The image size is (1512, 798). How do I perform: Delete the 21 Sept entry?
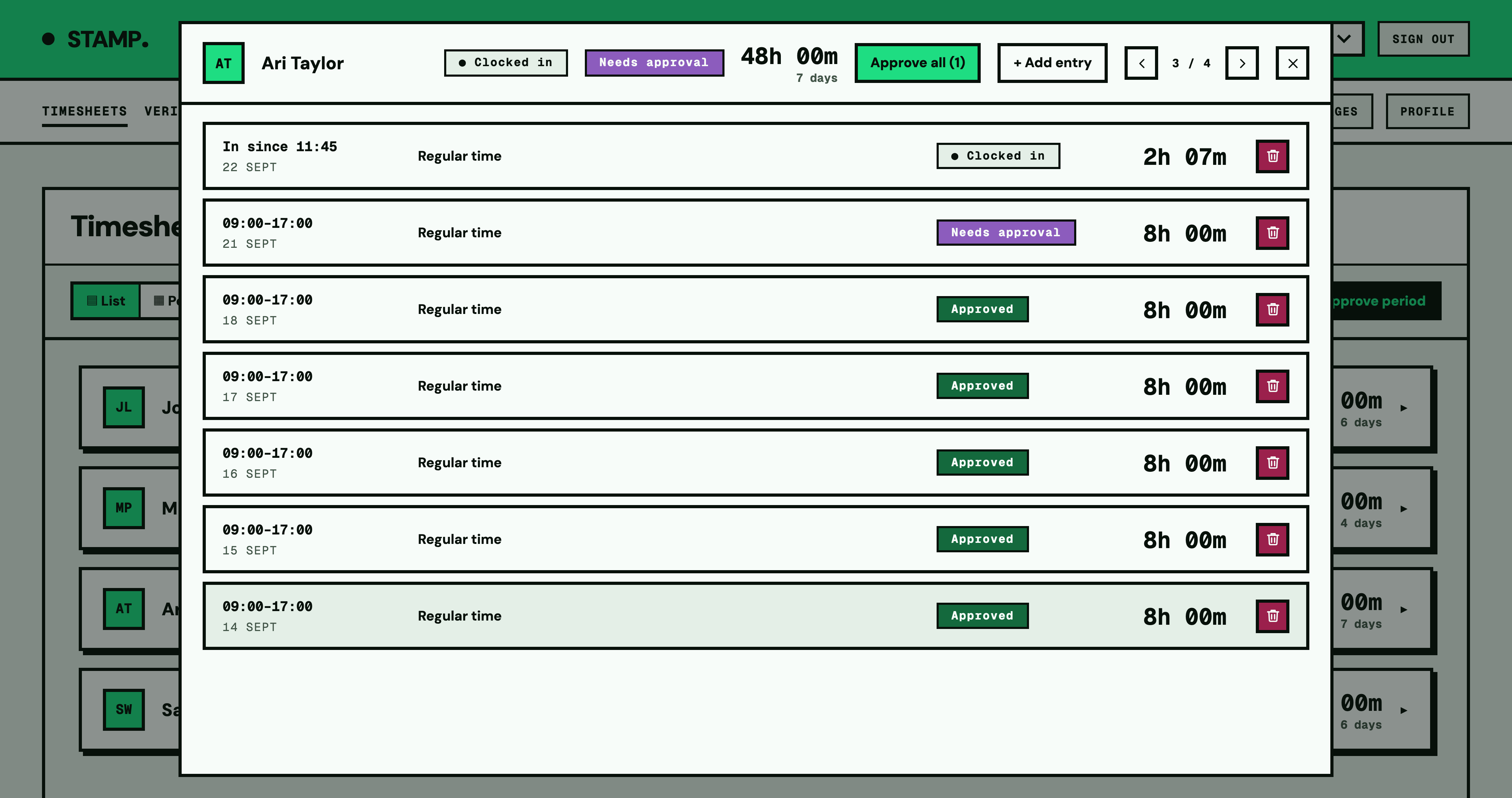coord(1272,233)
